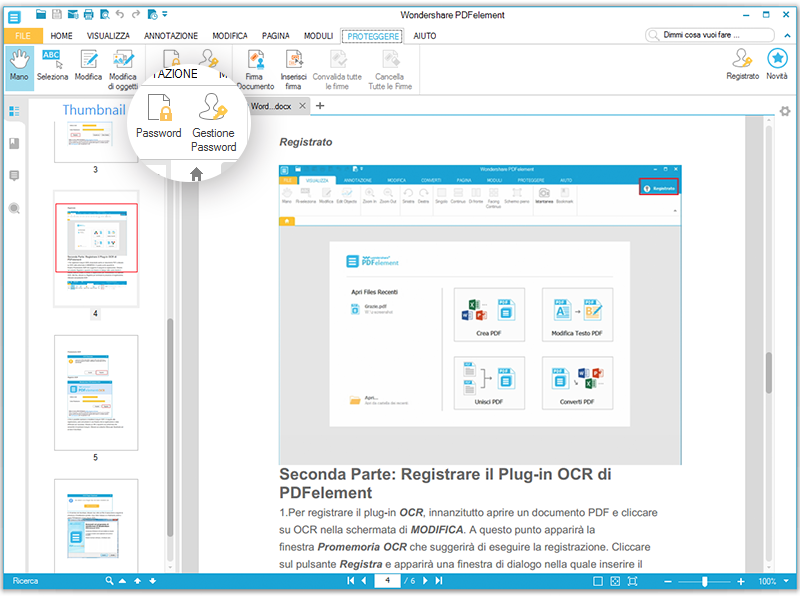Screen dimensions: 800x600
Task: Click the Inserisci firma icon
Action: point(294,70)
